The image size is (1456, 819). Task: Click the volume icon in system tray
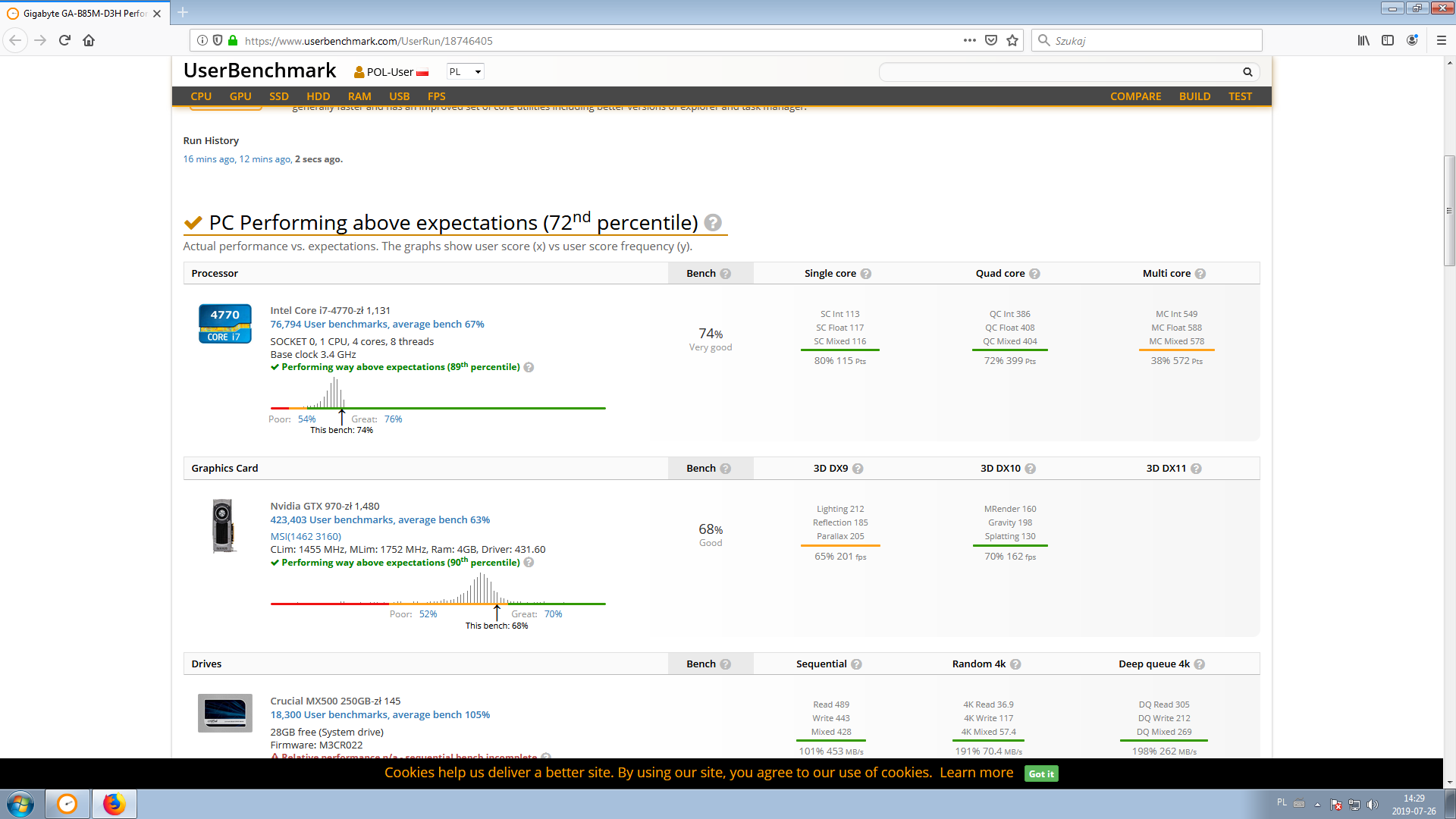(1372, 805)
